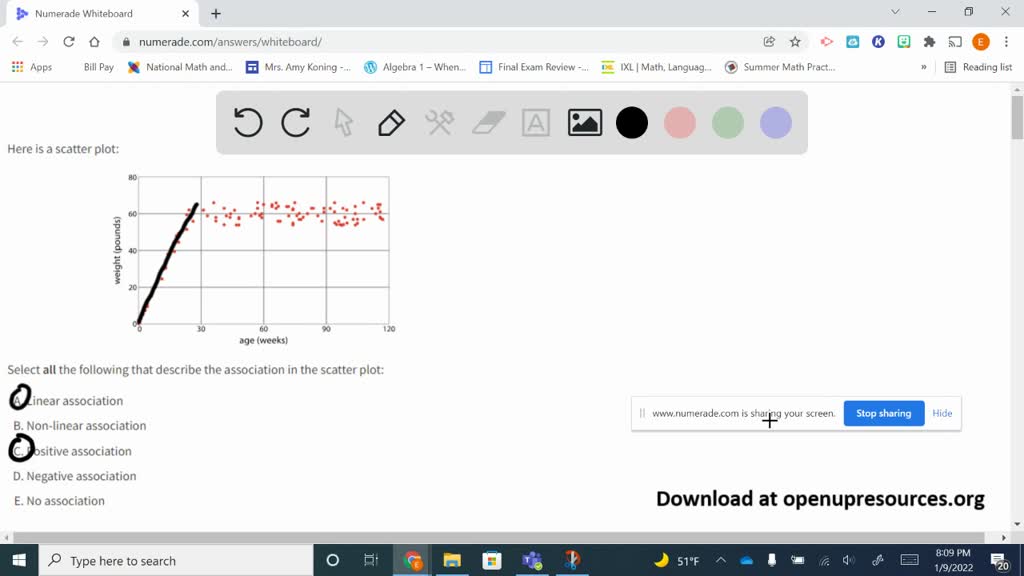Select the Text tool on the whiteboard

[535, 122]
